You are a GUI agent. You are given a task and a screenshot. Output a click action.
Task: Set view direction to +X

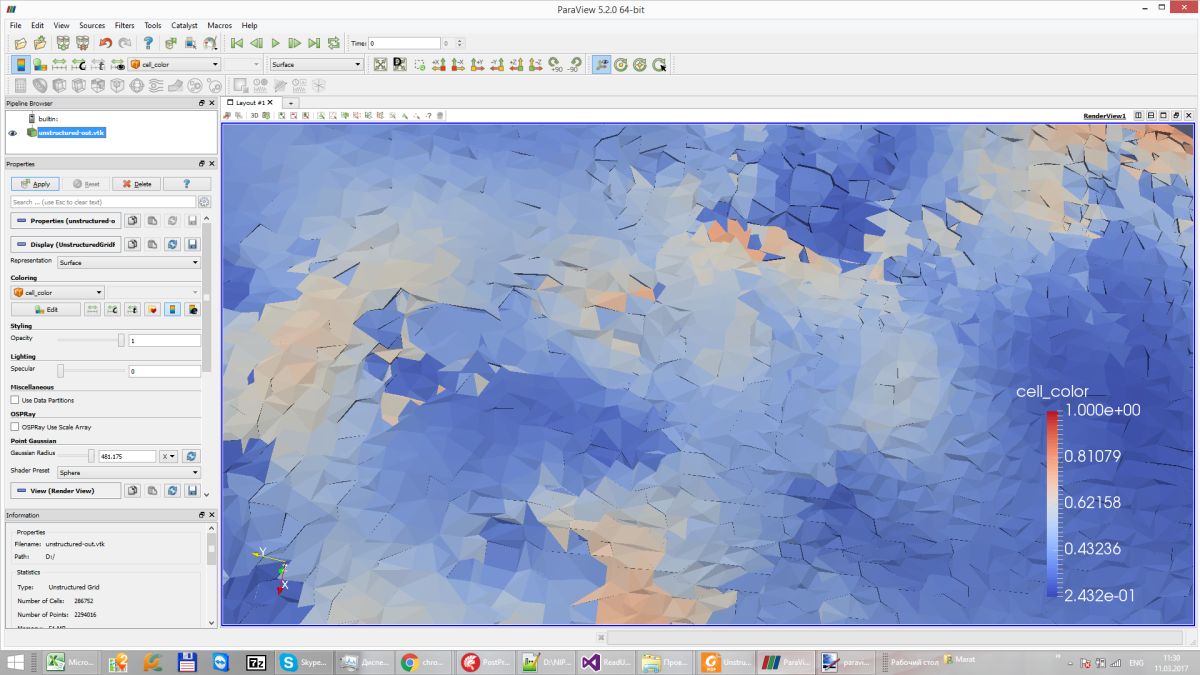[x=439, y=64]
